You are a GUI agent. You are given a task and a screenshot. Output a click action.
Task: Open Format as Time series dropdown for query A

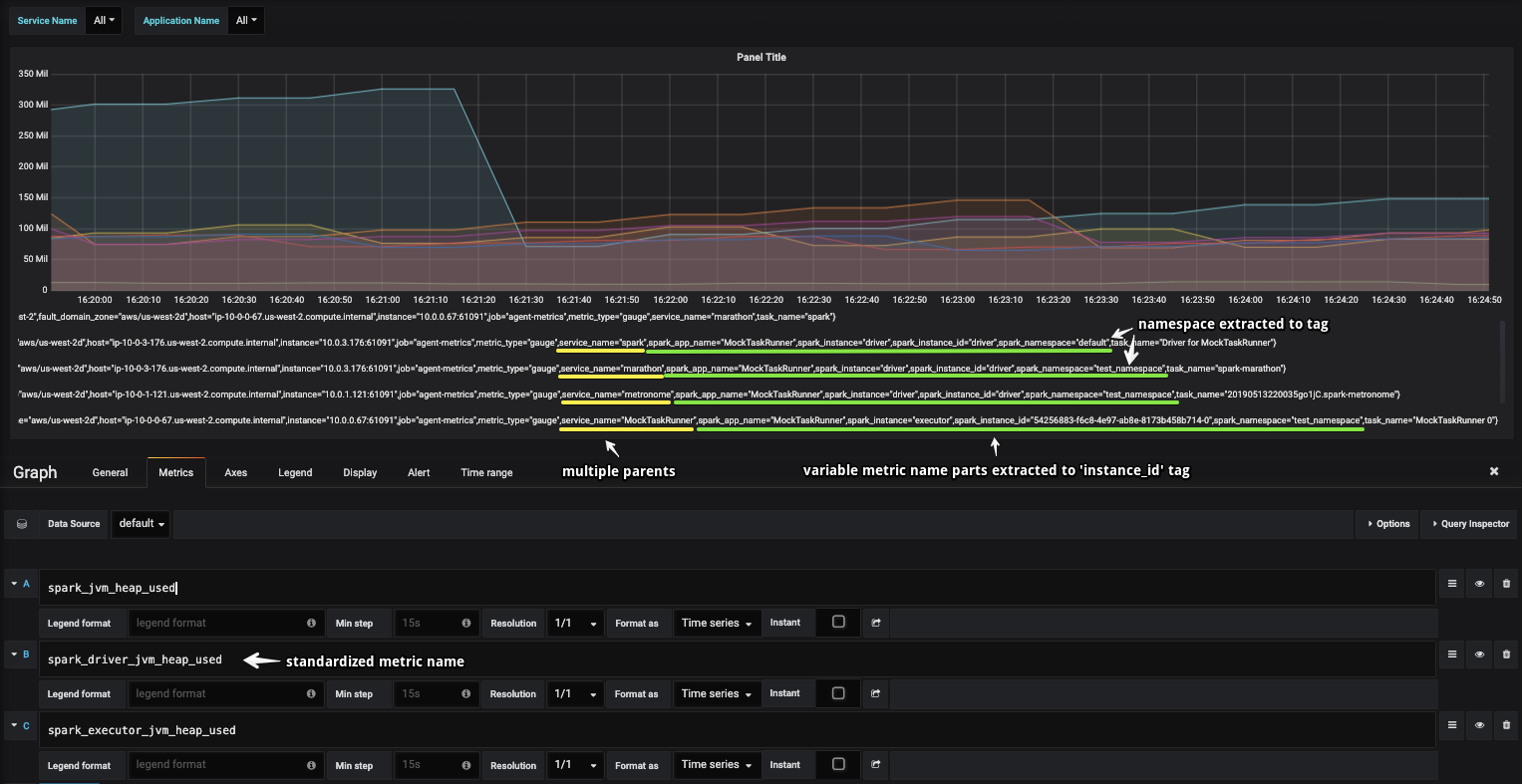pos(717,623)
